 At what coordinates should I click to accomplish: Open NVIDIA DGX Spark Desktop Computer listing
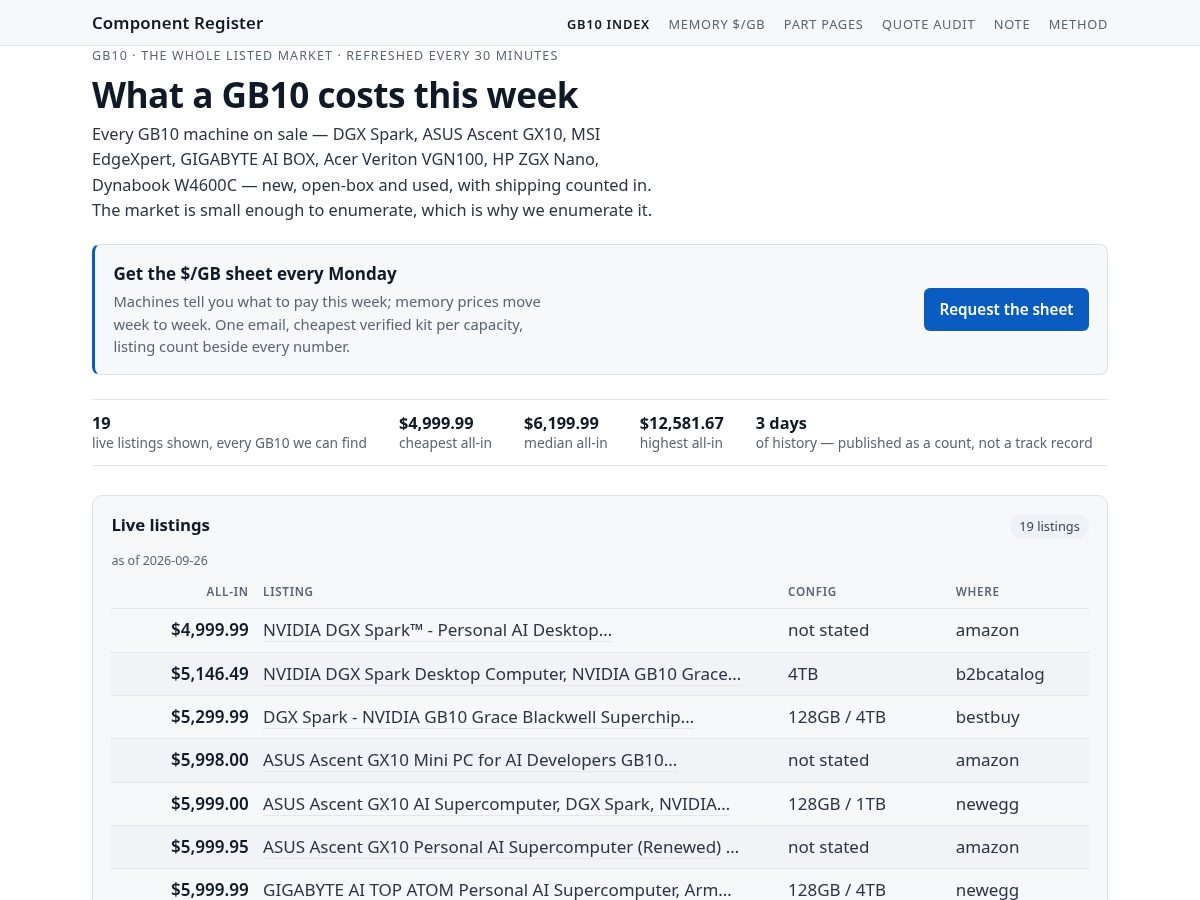(502, 674)
